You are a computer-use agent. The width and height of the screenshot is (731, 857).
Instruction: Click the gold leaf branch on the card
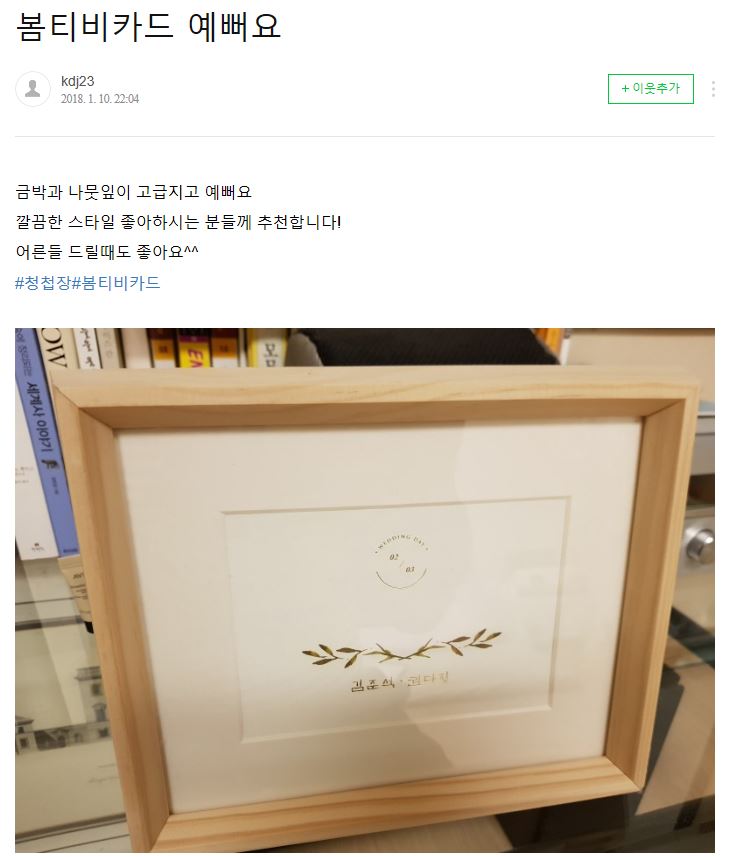click(401, 647)
